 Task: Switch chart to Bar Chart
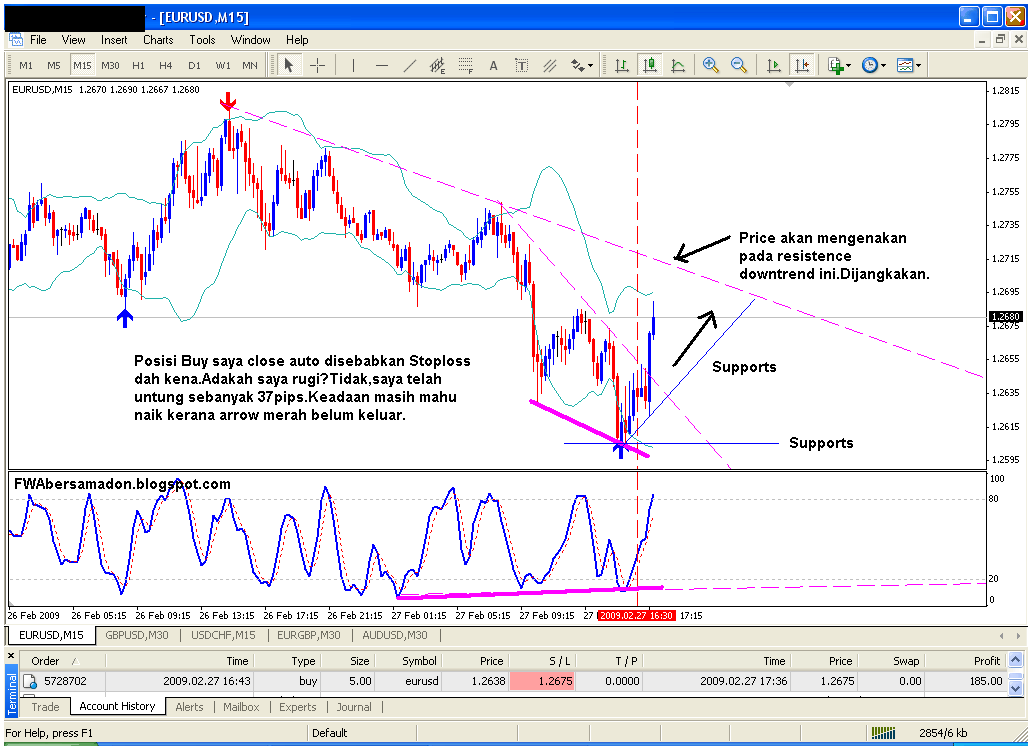click(x=621, y=65)
